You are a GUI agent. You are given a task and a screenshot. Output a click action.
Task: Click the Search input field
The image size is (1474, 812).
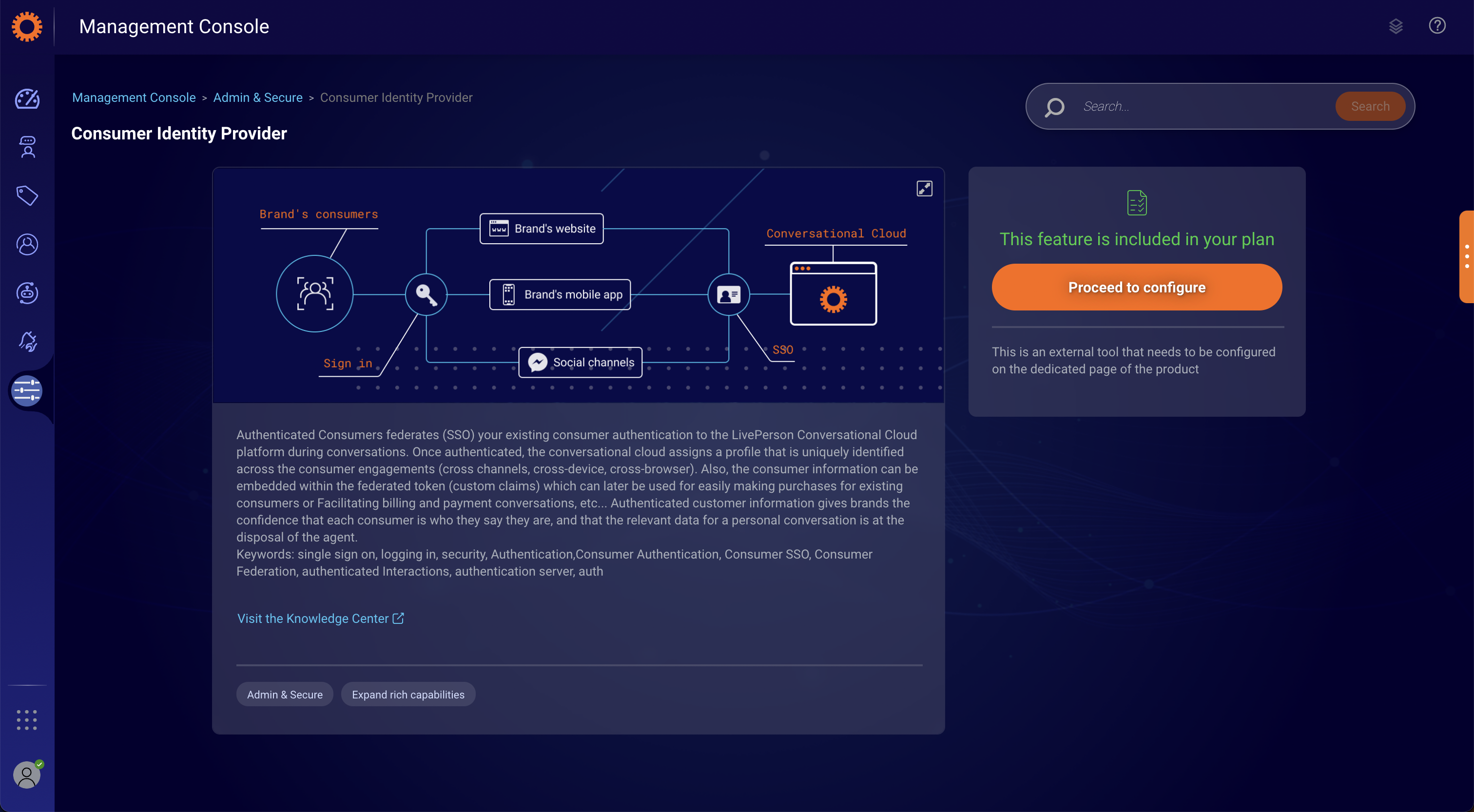pyautogui.click(x=1199, y=106)
